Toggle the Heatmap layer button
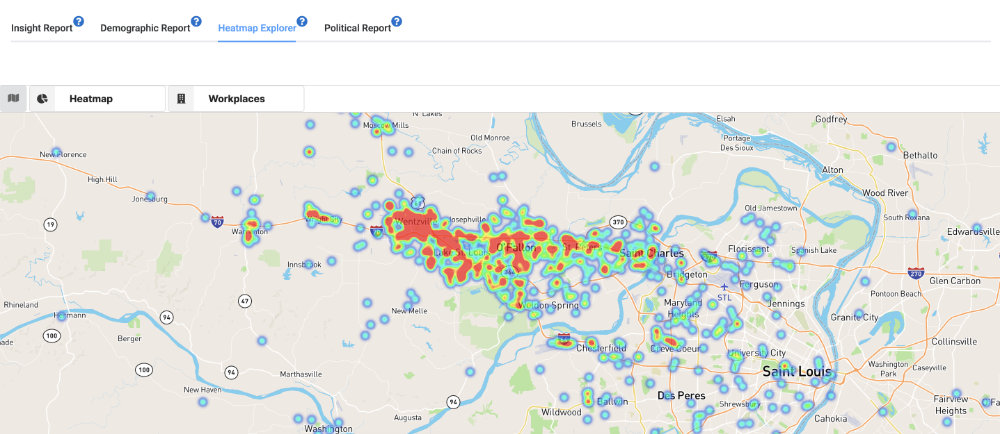The width and height of the screenshot is (1000, 434). 97,99
